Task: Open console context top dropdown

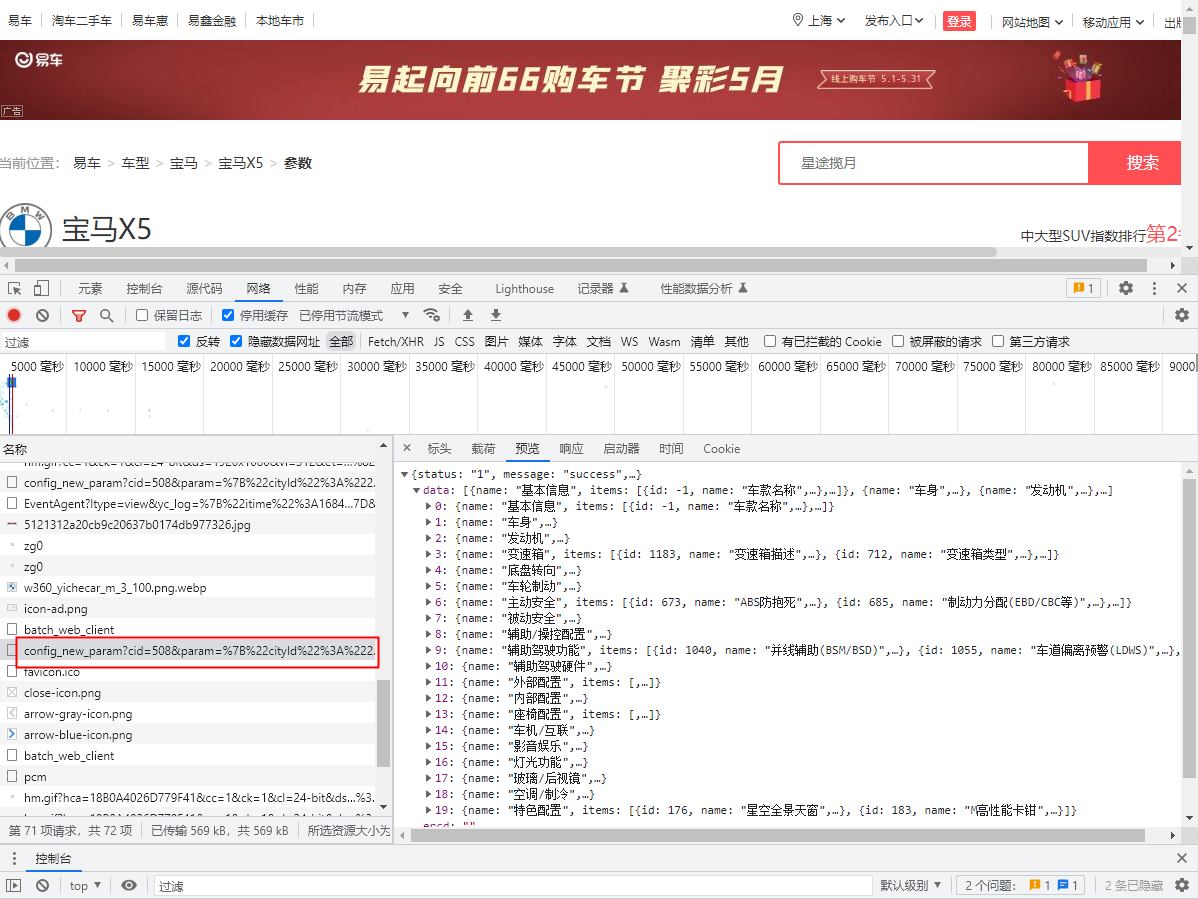Action: click(85, 885)
